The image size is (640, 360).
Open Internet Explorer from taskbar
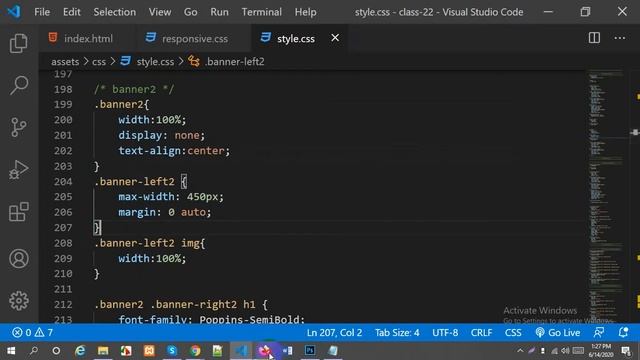point(80,351)
